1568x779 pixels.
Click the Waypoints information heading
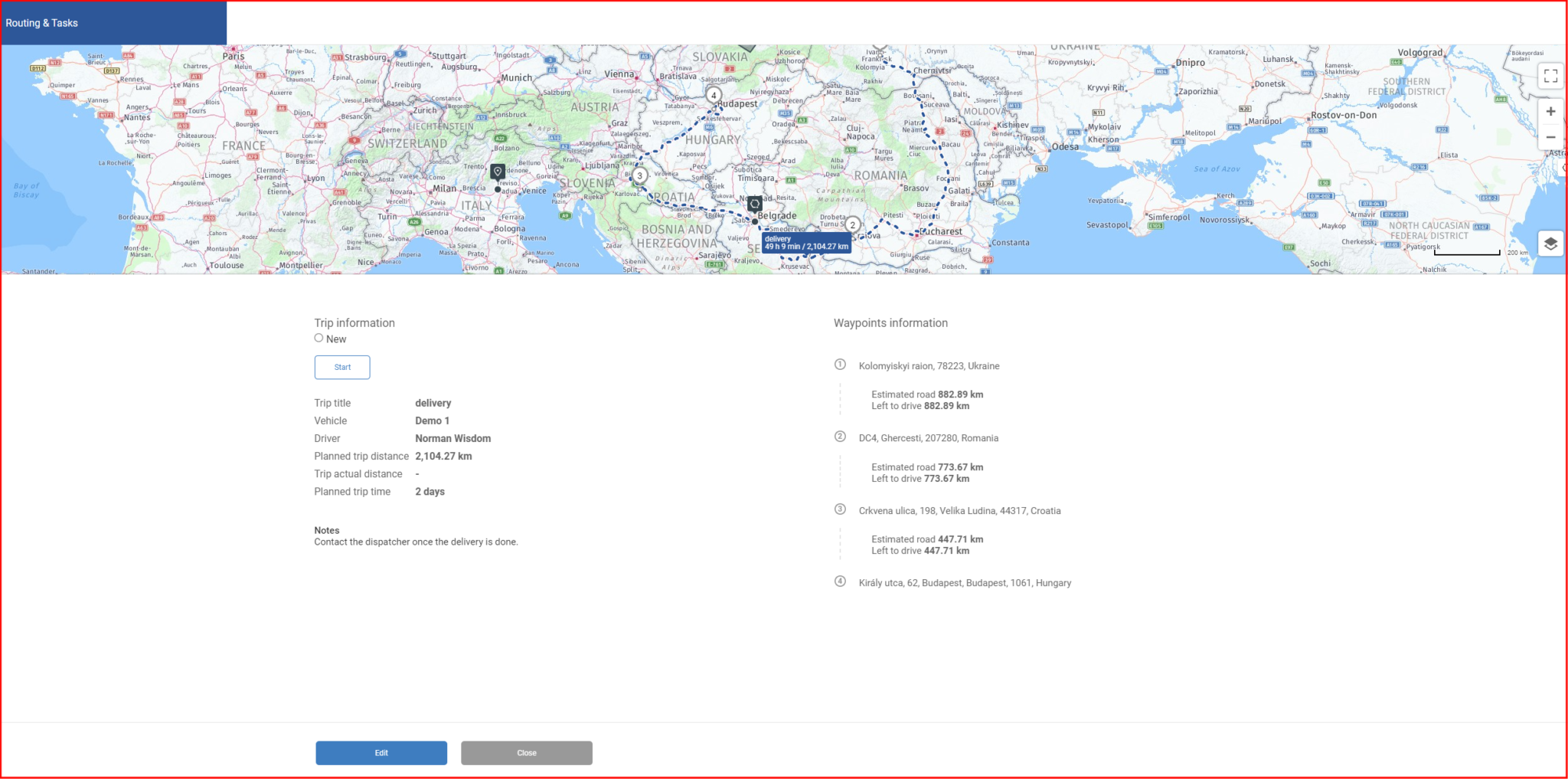[890, 323]
